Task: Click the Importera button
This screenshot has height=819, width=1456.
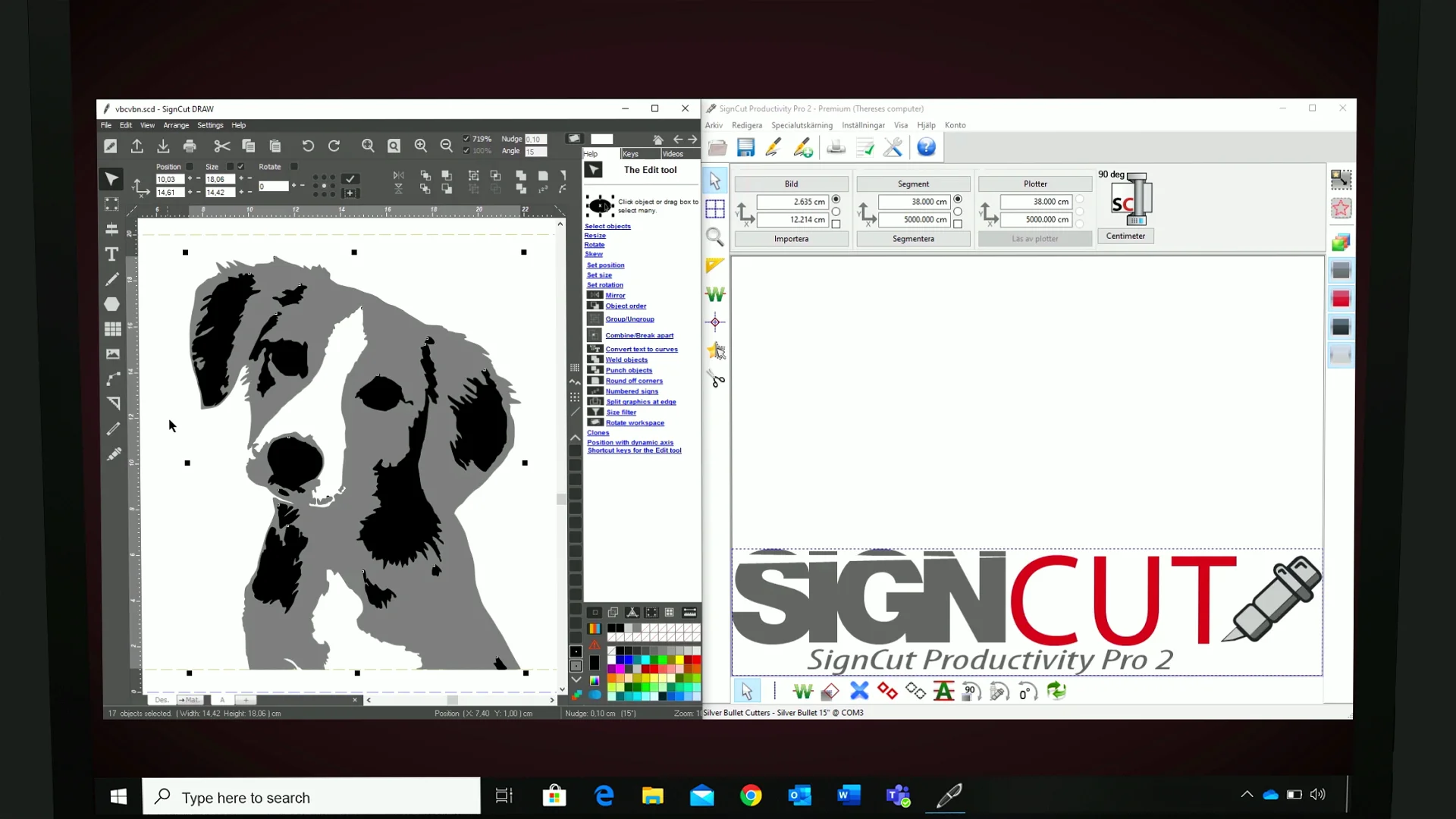Action: click(791, 239)
